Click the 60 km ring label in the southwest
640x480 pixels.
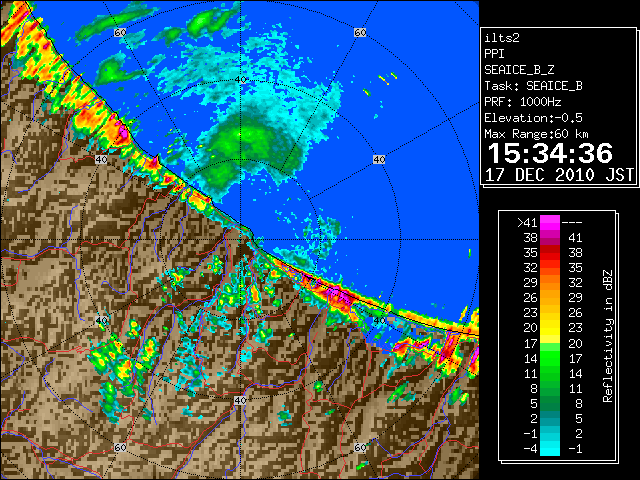(120, 447)
